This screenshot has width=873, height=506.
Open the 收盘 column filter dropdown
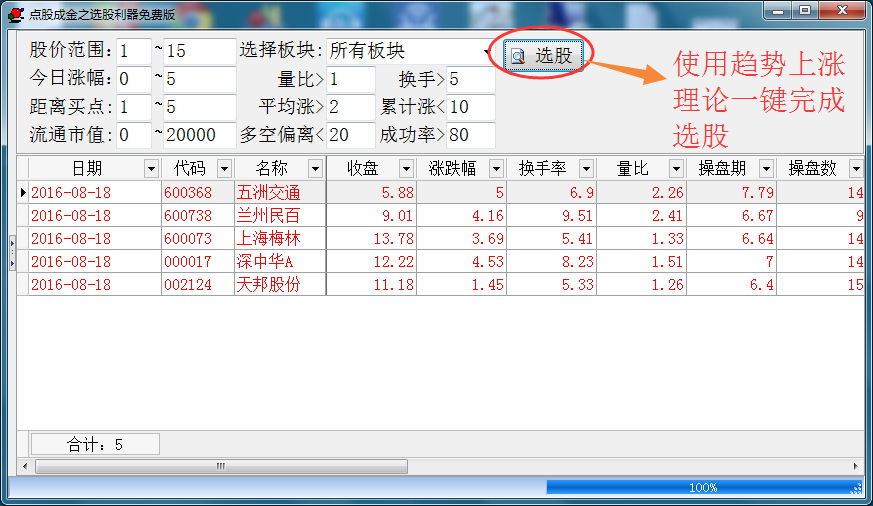pyautogui.click(x=406, y=169)
